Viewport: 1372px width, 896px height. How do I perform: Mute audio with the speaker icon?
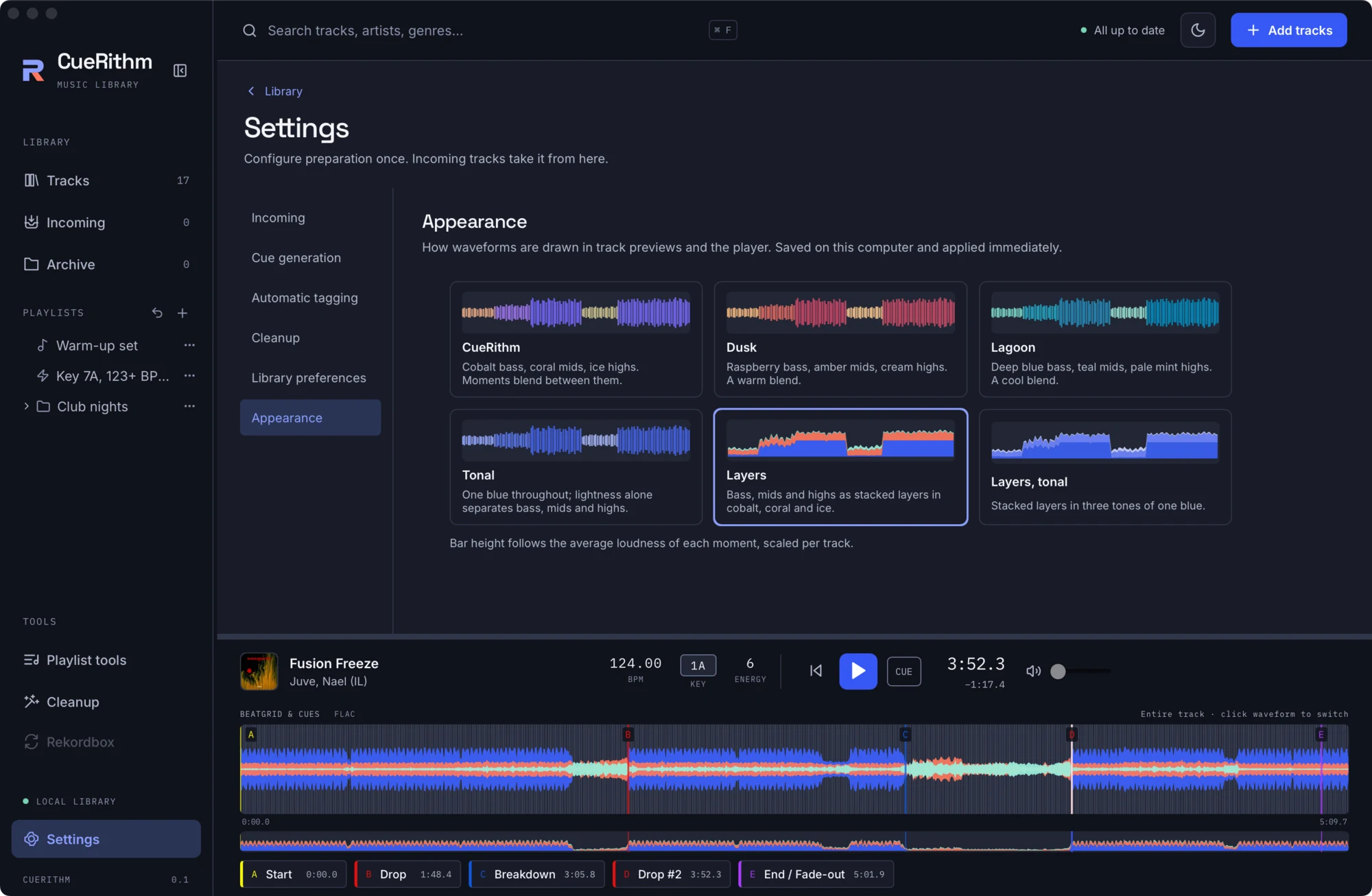1033,671
